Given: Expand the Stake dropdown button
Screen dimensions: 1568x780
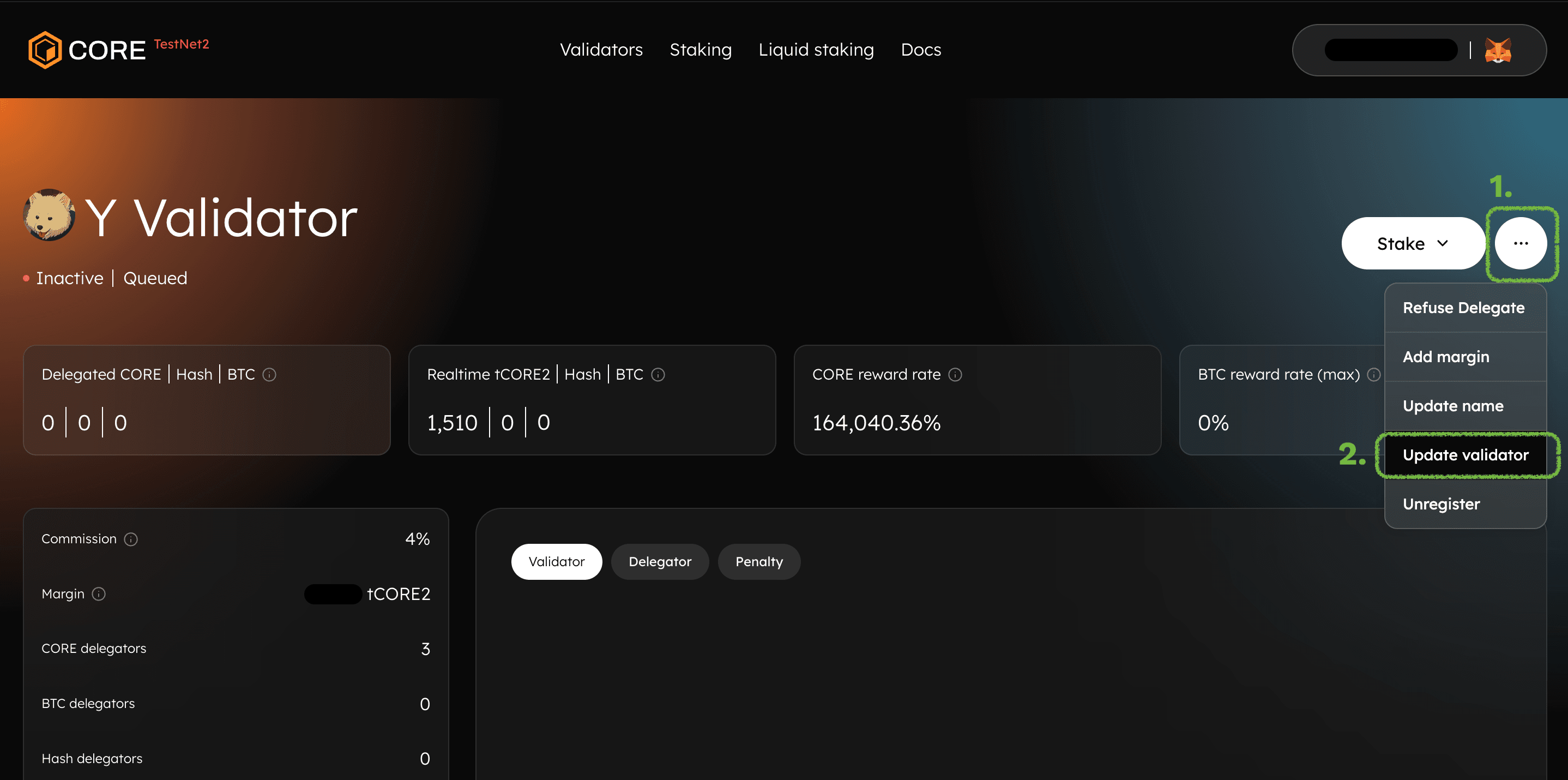Looking at the screenshot, I should point(1412,244).
